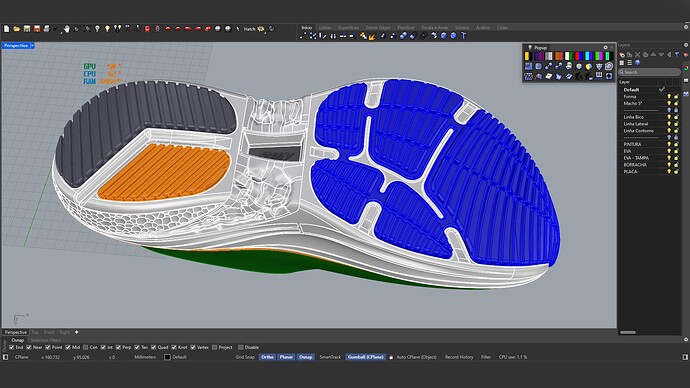
Task: Click the layers Search field
Action: (x=650, y=72)
